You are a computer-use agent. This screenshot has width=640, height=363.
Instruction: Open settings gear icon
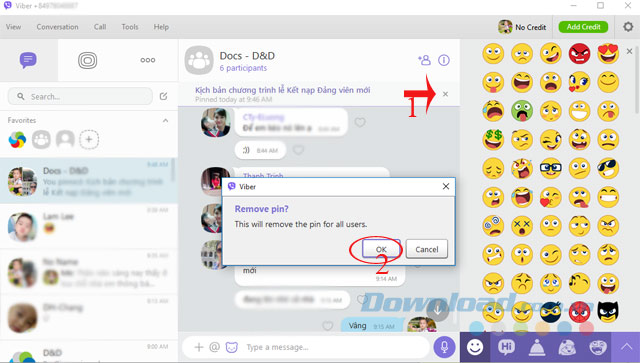click(628, 27)
